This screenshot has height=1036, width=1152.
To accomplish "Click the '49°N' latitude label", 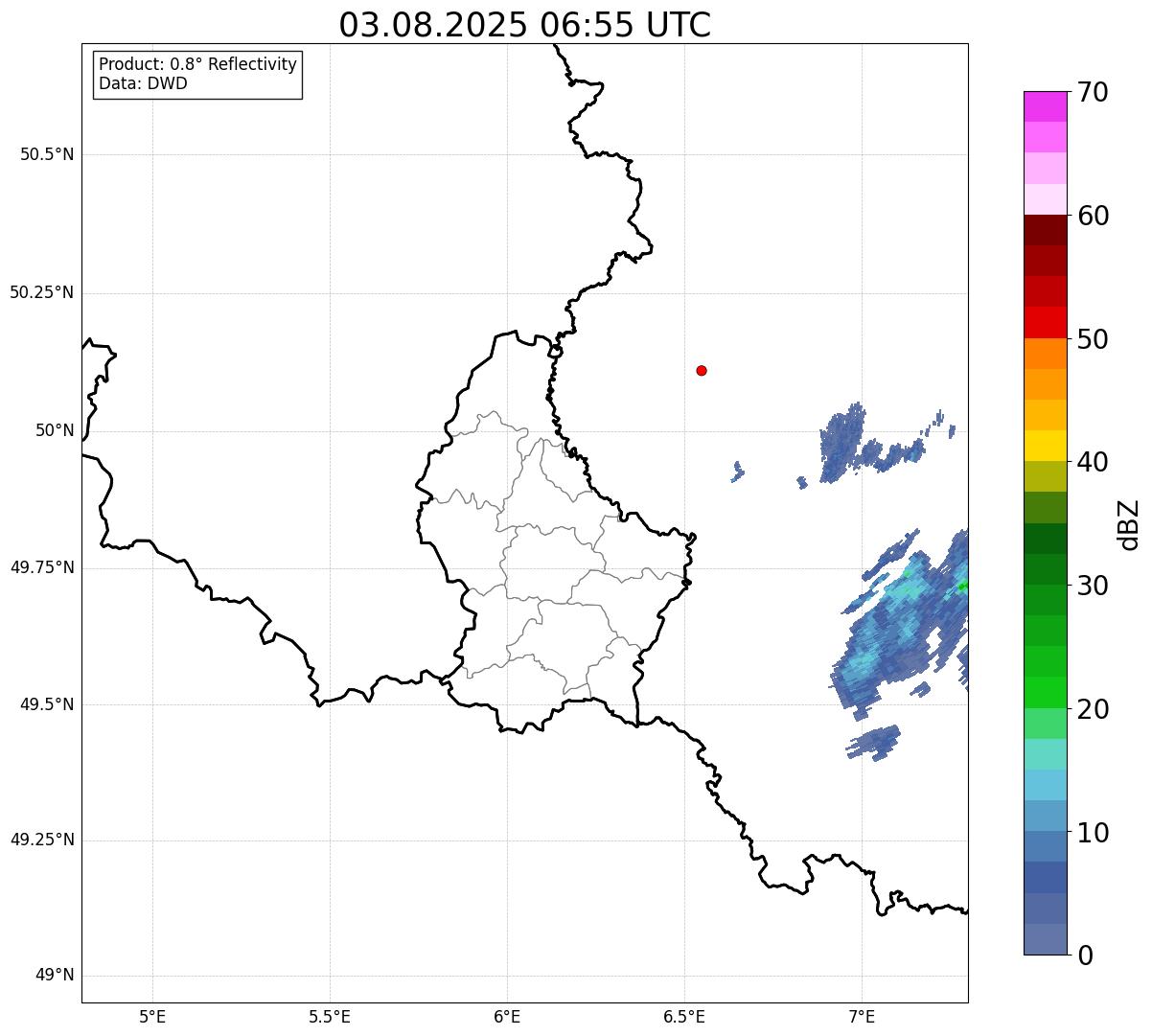I will coord(55,976).
